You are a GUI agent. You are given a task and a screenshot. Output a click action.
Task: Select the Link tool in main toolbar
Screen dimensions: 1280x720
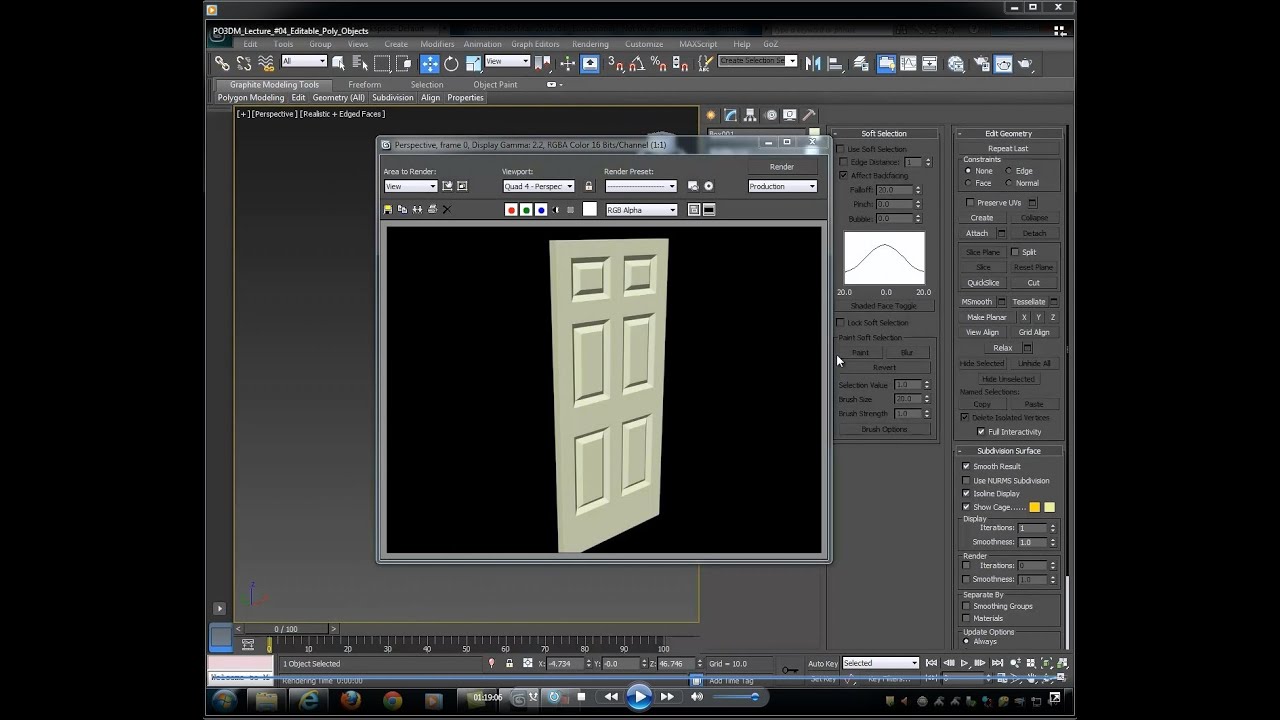pyautogui.click(x=222, y=63)
